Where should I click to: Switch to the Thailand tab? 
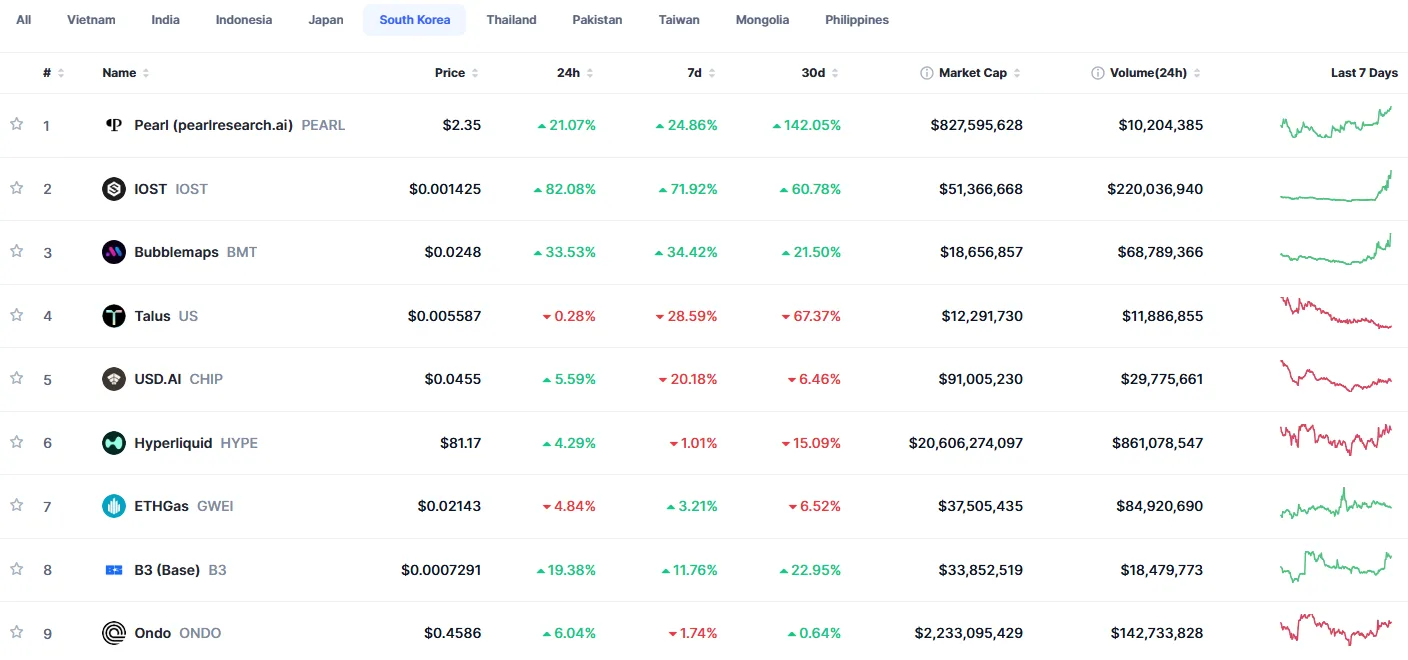pyautogui.click(x=512, y=20)
